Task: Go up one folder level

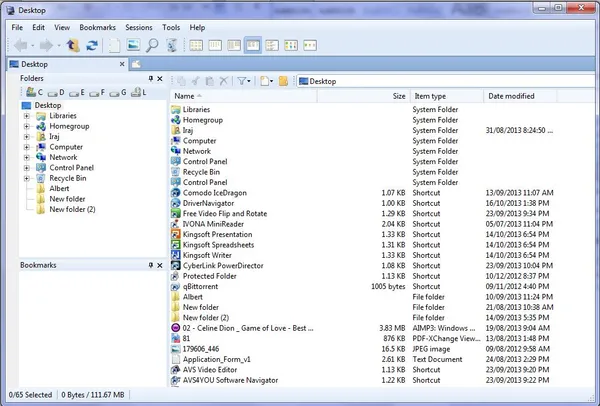Action: [73, 46]
